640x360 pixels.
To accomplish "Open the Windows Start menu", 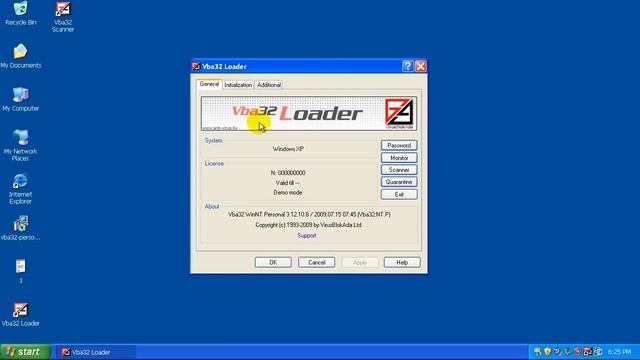I will click(25, 352).
